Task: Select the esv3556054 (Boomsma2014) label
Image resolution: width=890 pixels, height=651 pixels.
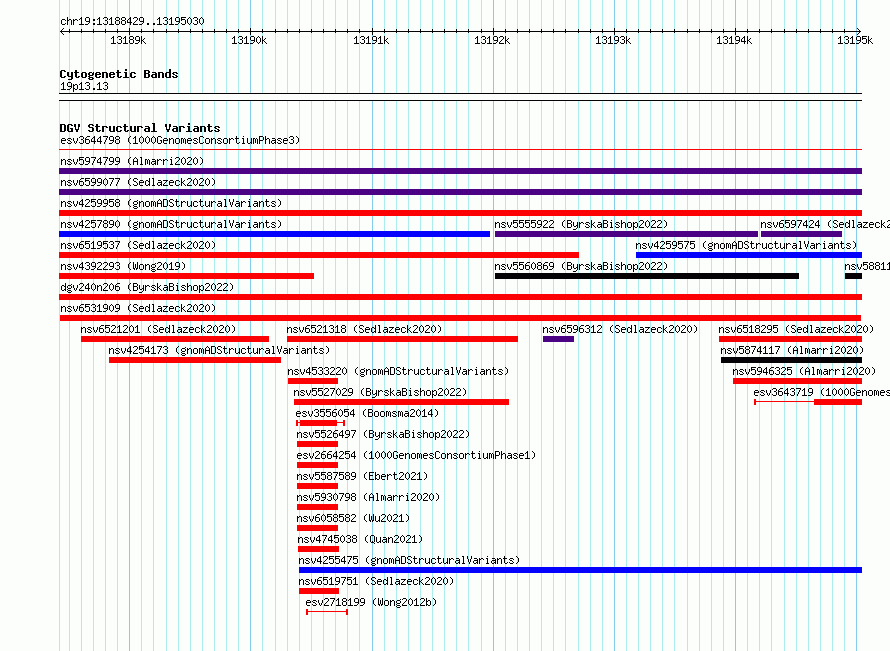Action: point(367,413)
